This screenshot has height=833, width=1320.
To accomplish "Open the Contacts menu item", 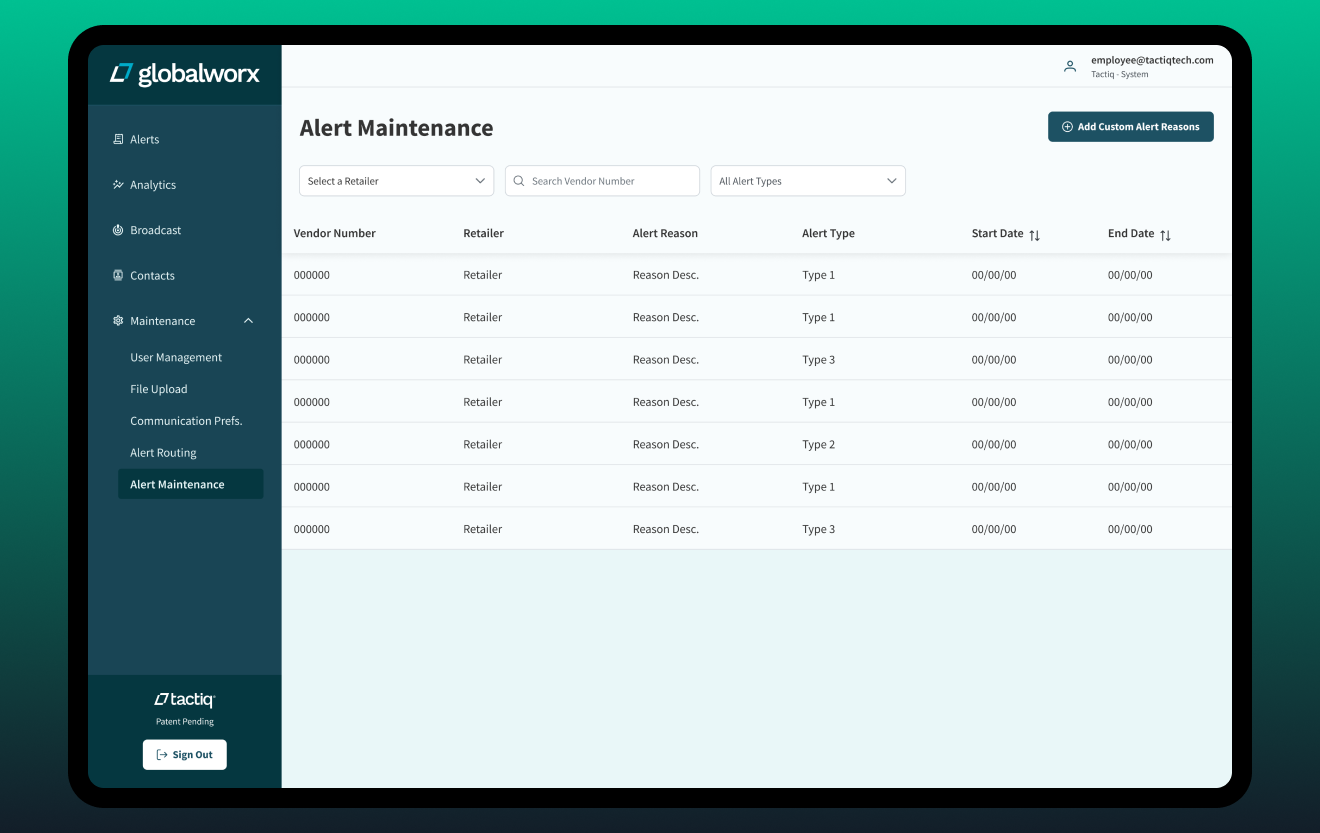I will tap(152, 276).
